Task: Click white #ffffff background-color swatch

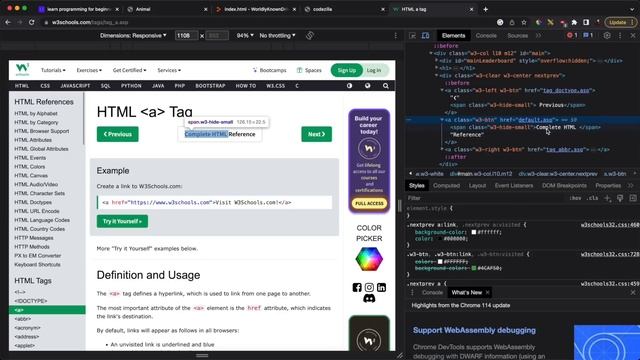Action: 474,232
